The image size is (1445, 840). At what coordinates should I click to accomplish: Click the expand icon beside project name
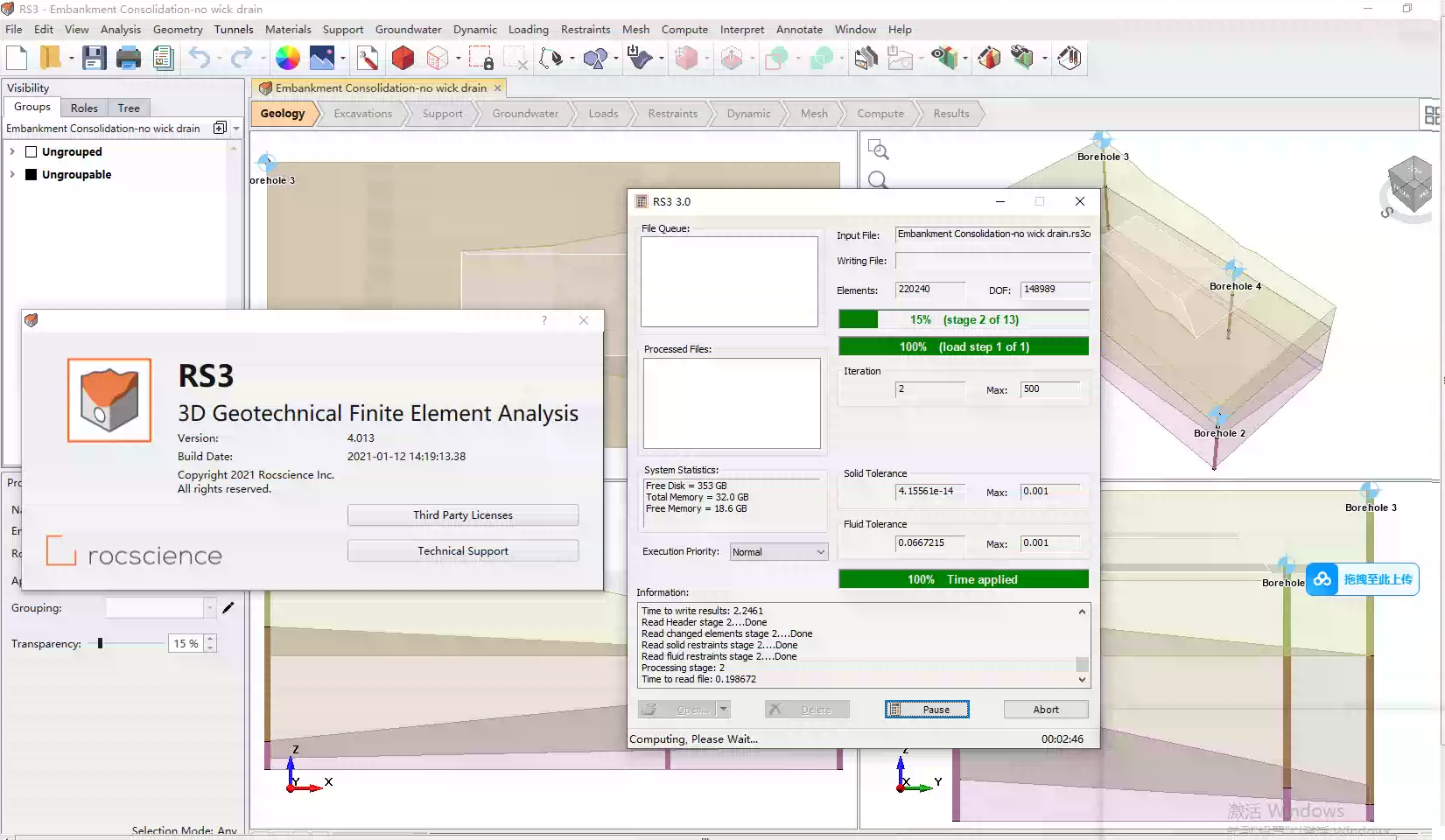point(220,128)
